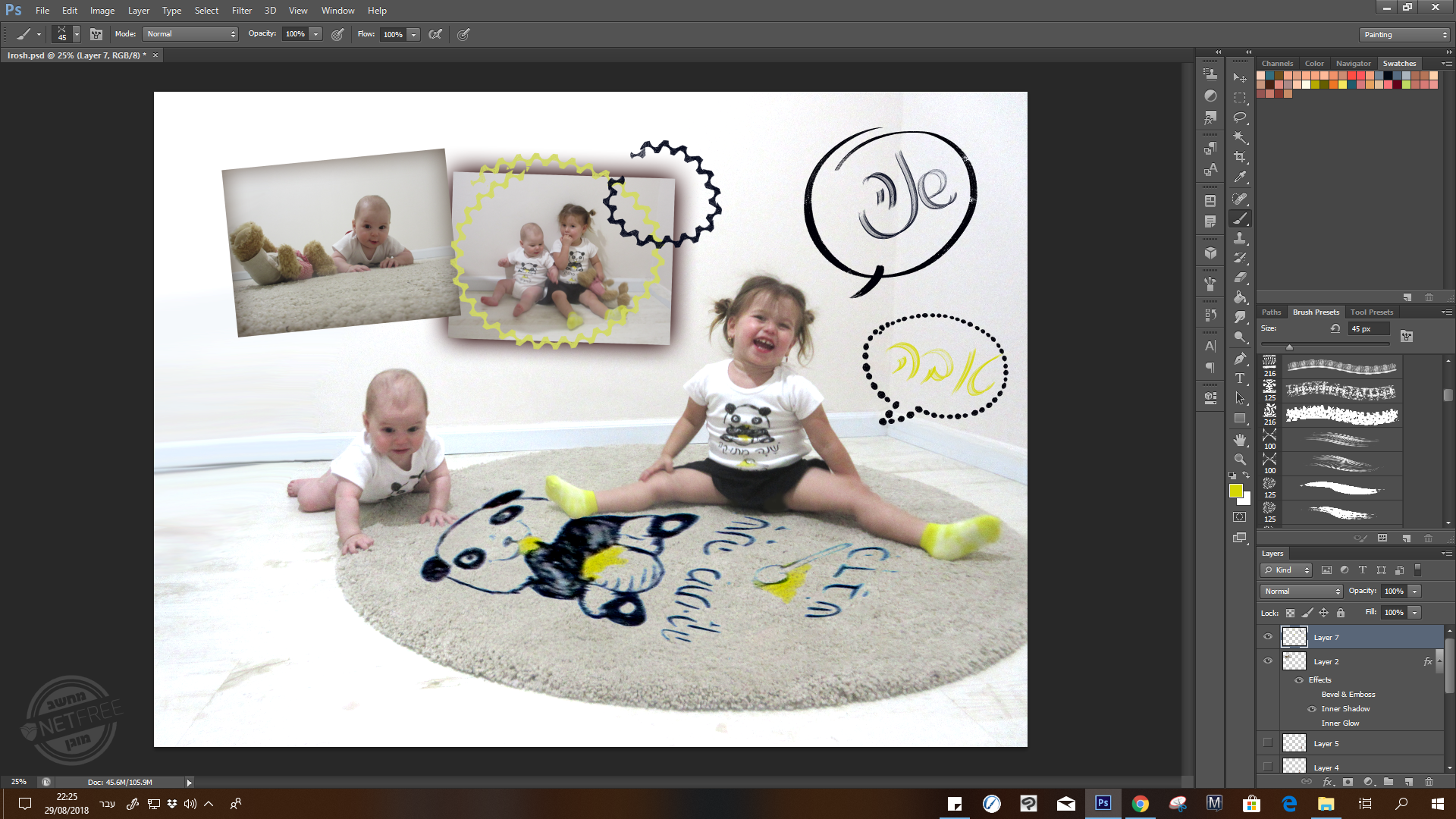Select the Move tool
Viewport: 1456px width, 819px height.
(1240, 77)
